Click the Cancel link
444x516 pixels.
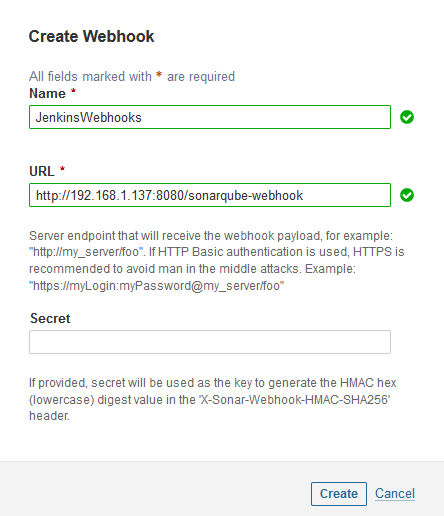[395, 494]
